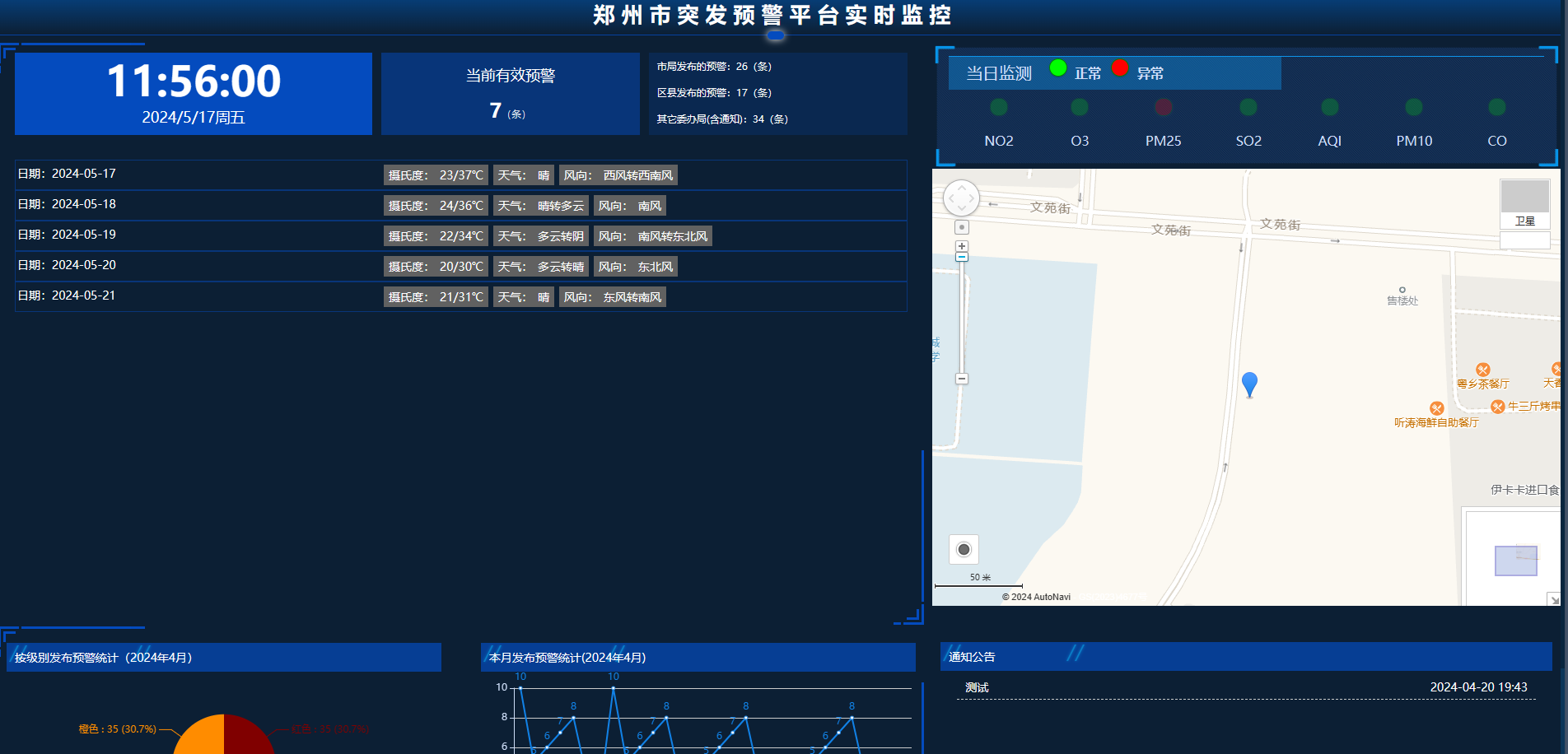Click 市局发布的预警: 26 statistic
The image size is (1568, 754).
(x=714, y=67)
